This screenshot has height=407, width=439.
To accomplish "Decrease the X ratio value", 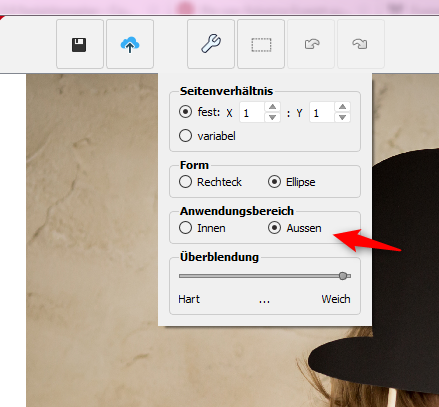I will tap(272, 117).
